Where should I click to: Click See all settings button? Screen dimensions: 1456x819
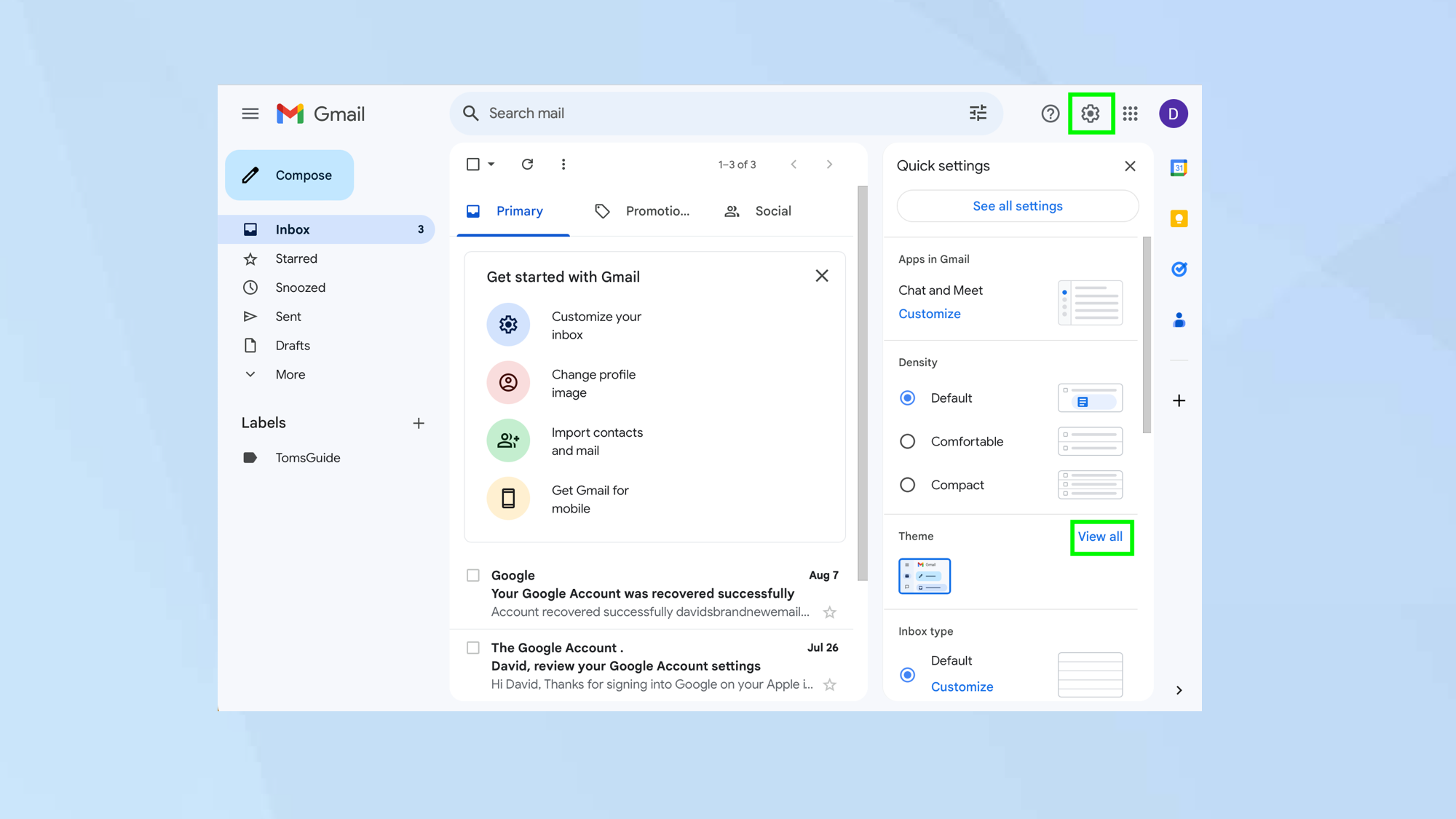point(1017,206)
